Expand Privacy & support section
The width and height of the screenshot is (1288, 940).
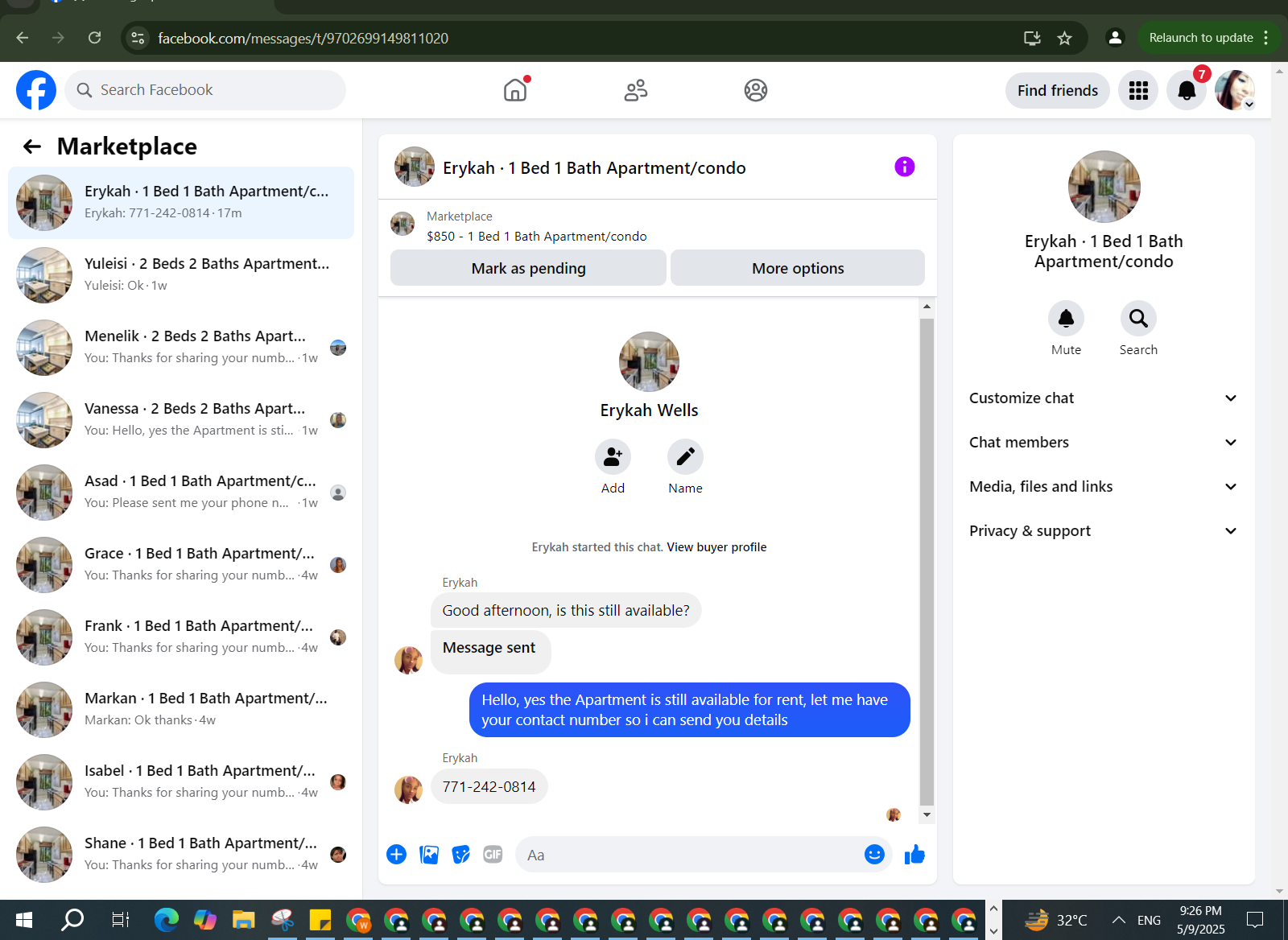point(1104,531)
